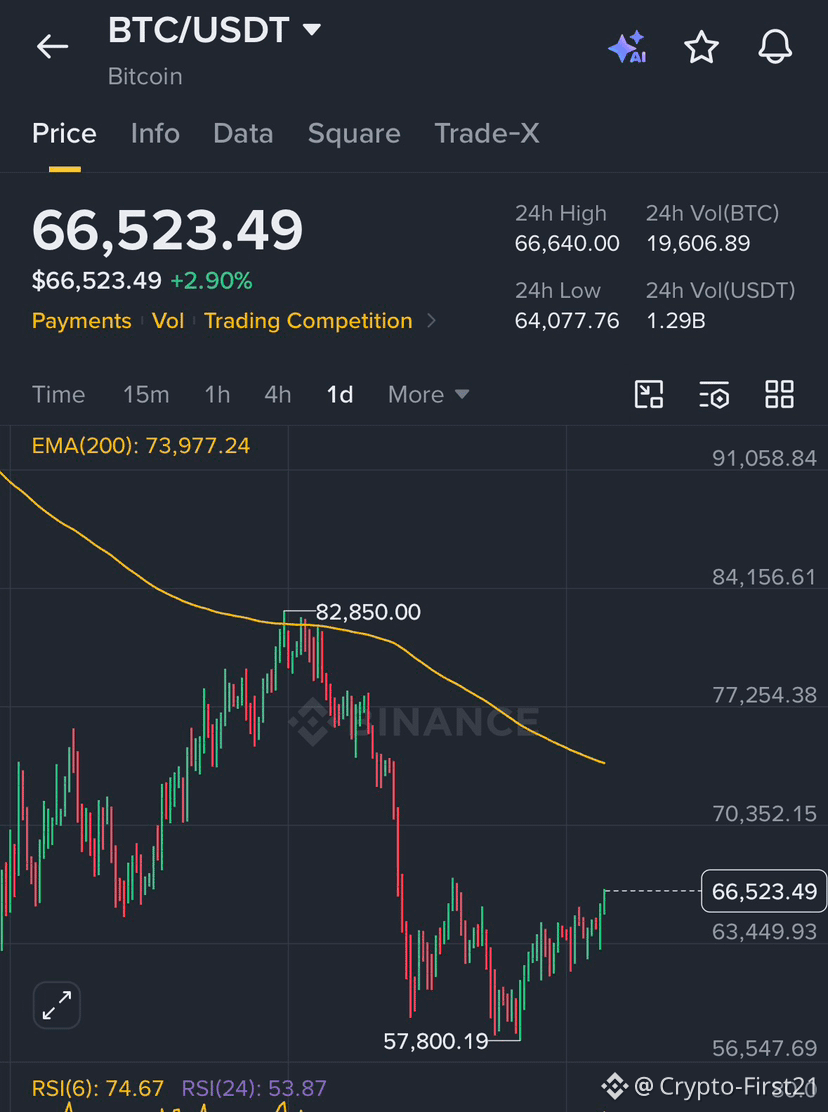
Task: Tap the 91,058.84 price axis label
Action: [764, 459]
